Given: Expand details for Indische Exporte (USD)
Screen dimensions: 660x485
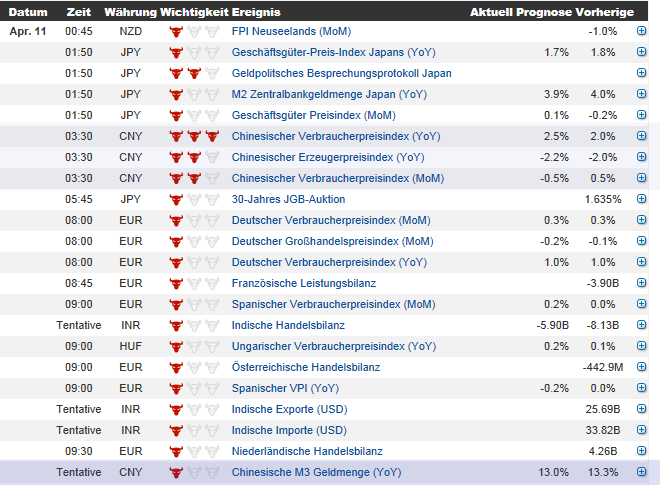Looking at the screenshot, I should point(641,409).
